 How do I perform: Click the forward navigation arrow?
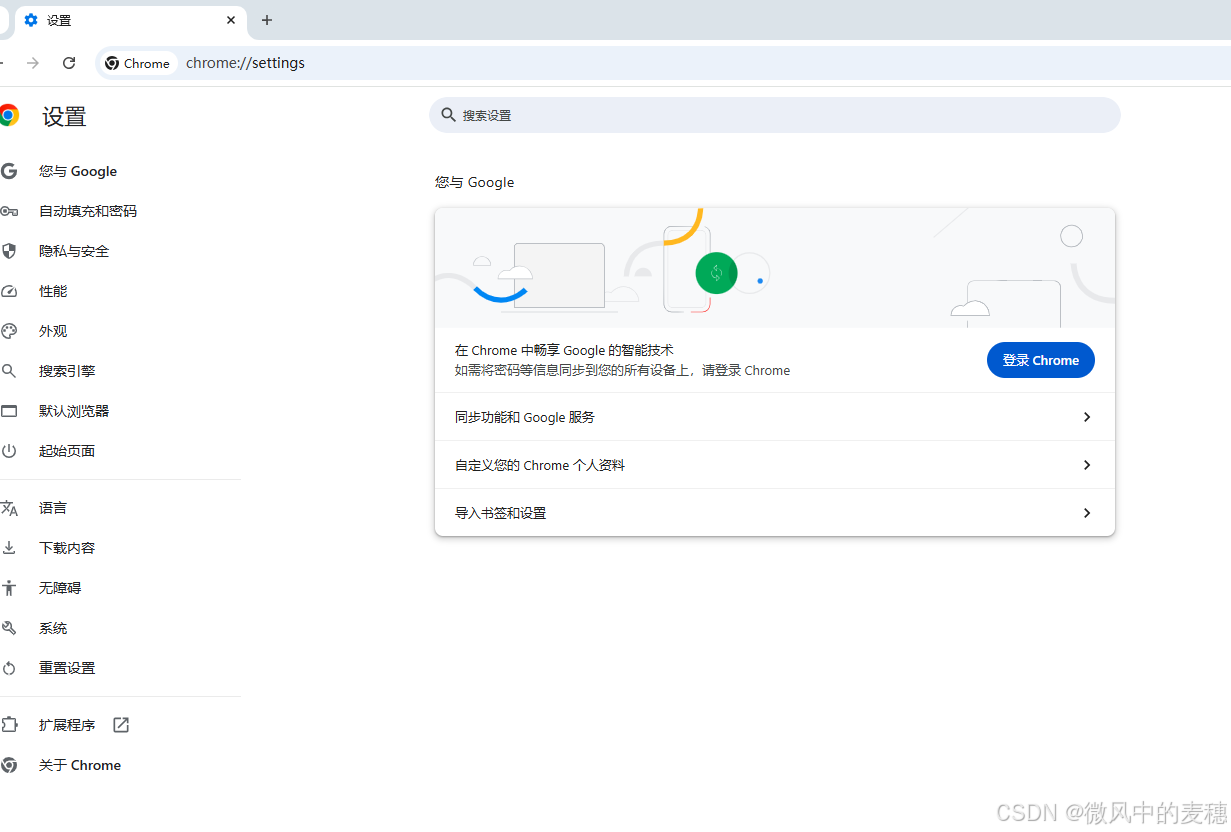[33, 63]
